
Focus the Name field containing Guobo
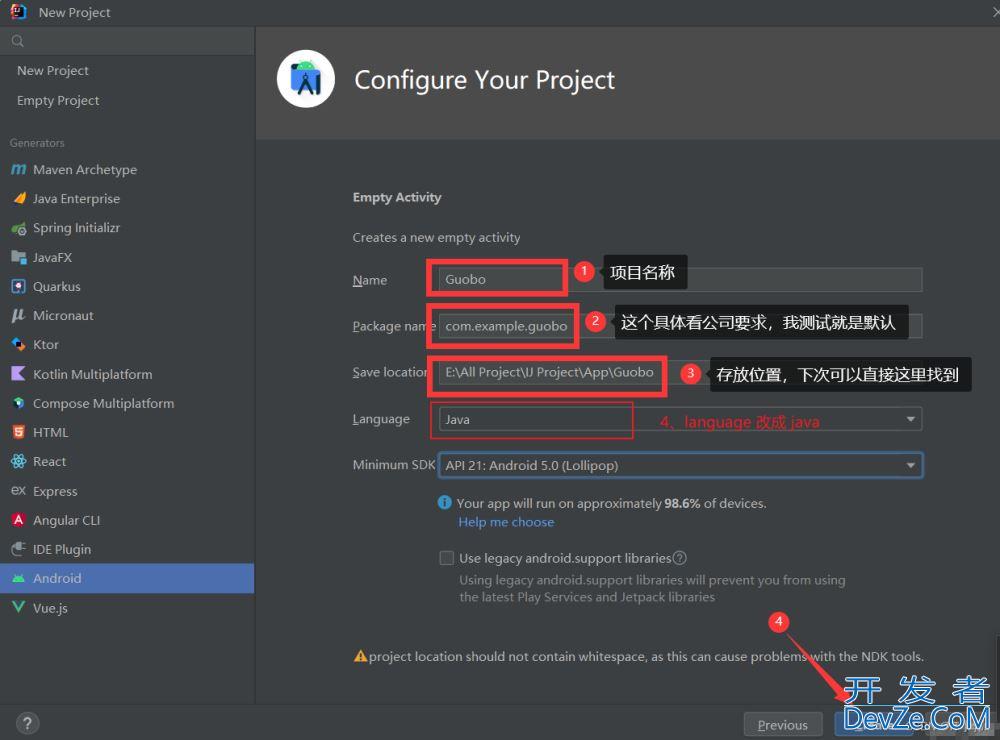pos(680,279)
